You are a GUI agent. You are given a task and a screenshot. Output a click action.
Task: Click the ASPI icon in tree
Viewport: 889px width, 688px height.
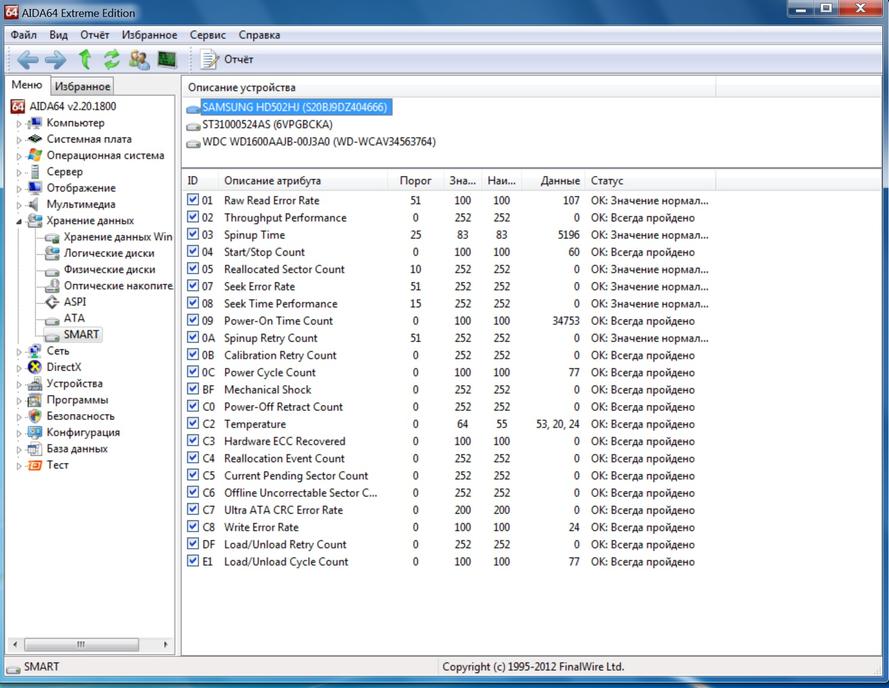52,302
